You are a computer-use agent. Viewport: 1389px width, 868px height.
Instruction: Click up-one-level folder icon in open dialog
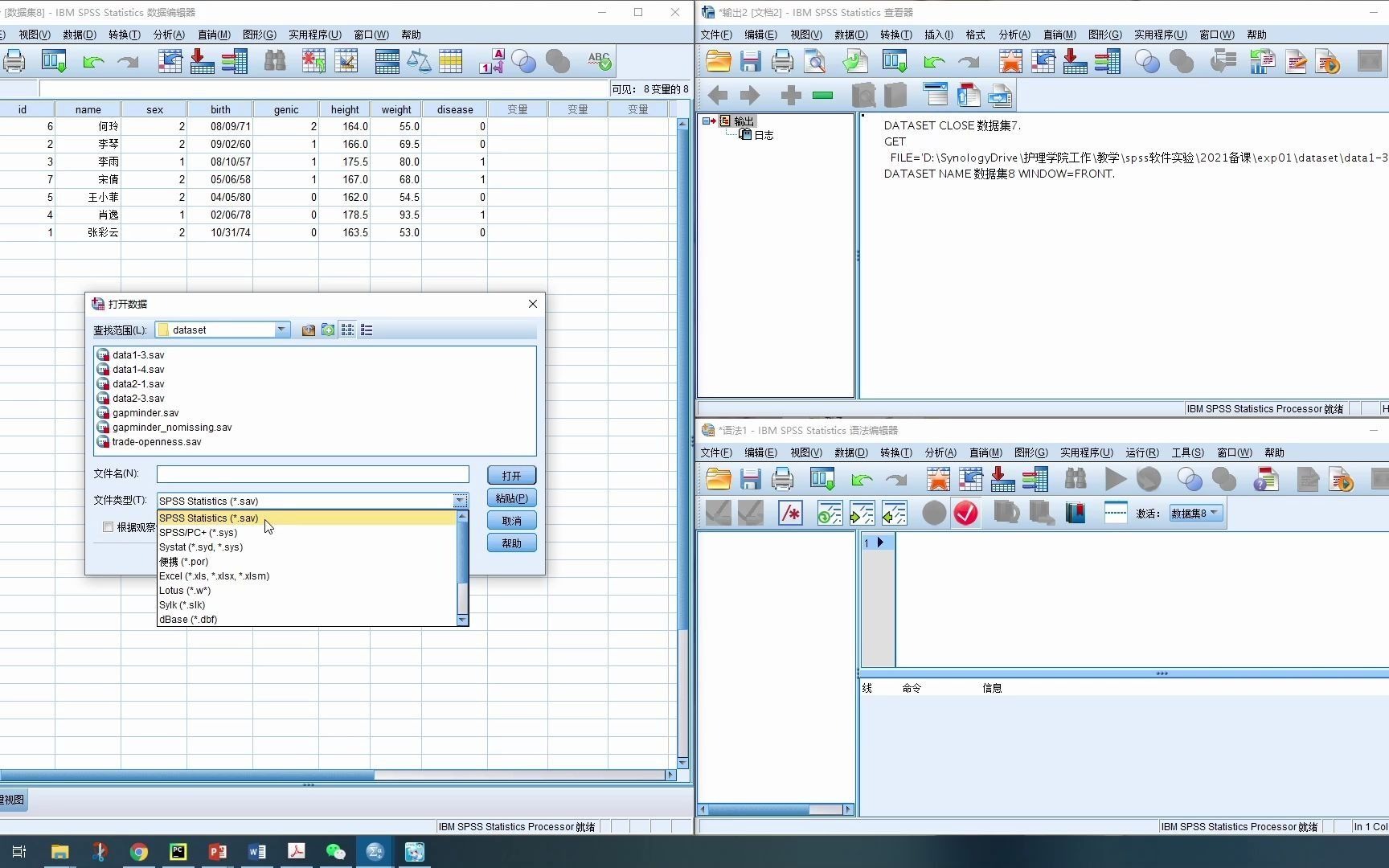pyautogui.click(x=308, y=330)
